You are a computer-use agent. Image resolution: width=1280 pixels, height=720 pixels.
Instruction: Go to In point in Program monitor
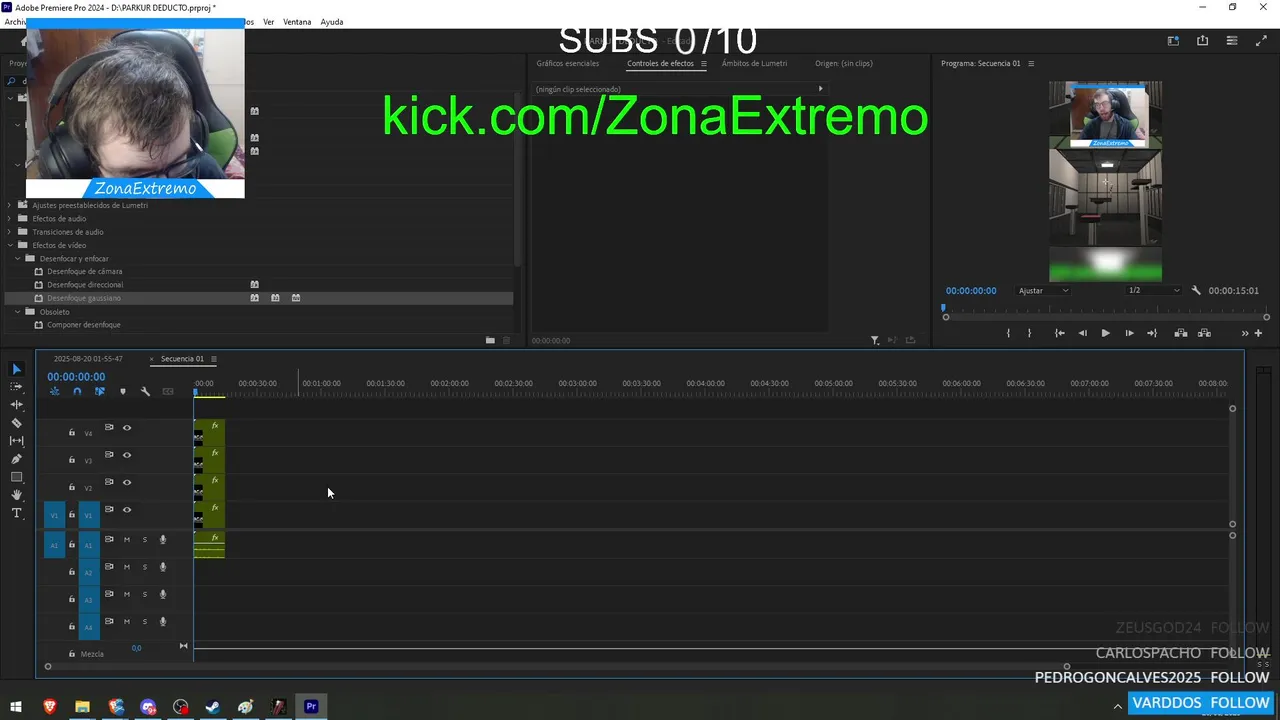pyautogui.click(x=1059, y=333)
